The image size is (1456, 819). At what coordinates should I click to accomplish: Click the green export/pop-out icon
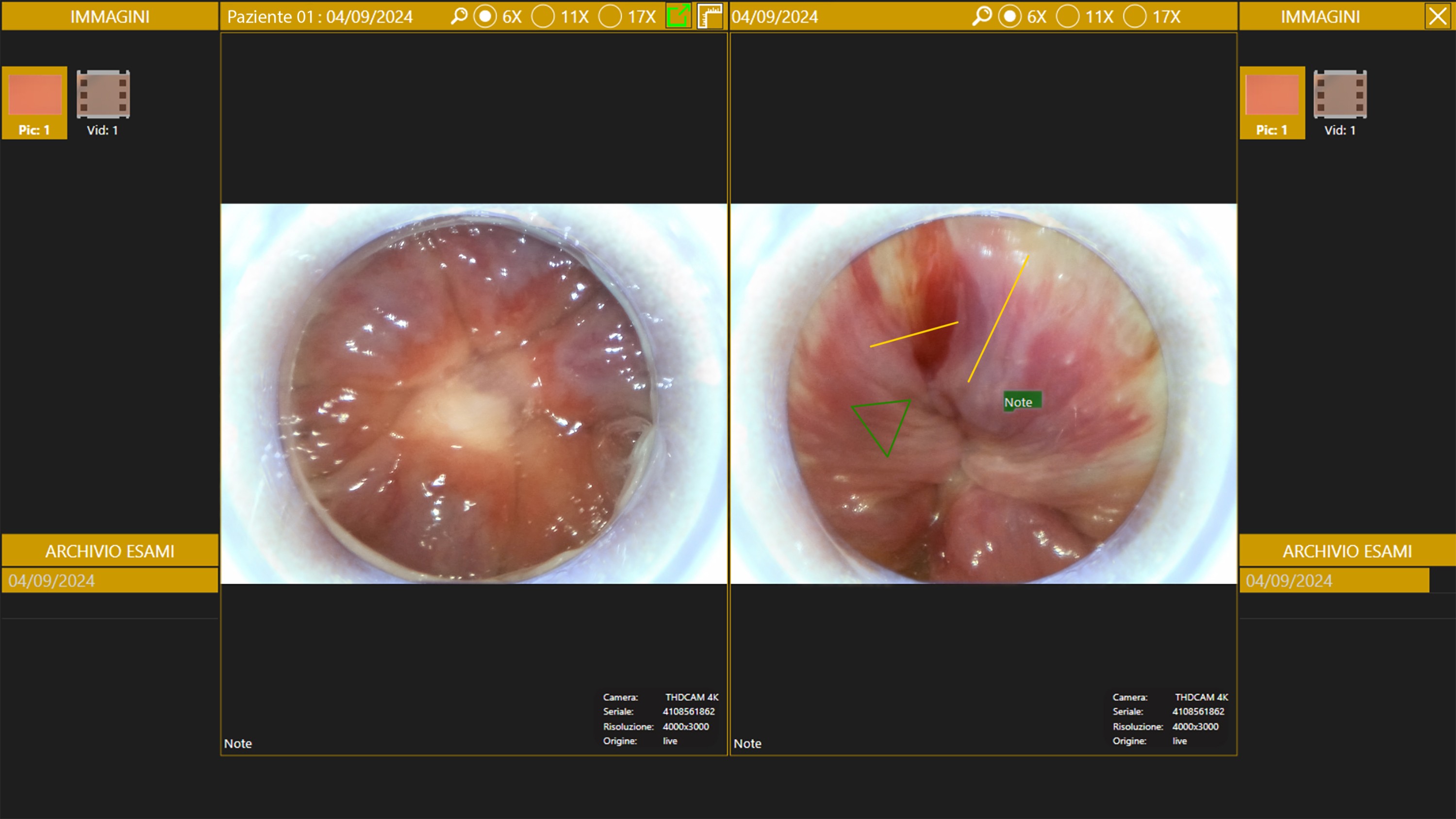tap(678, 16)
